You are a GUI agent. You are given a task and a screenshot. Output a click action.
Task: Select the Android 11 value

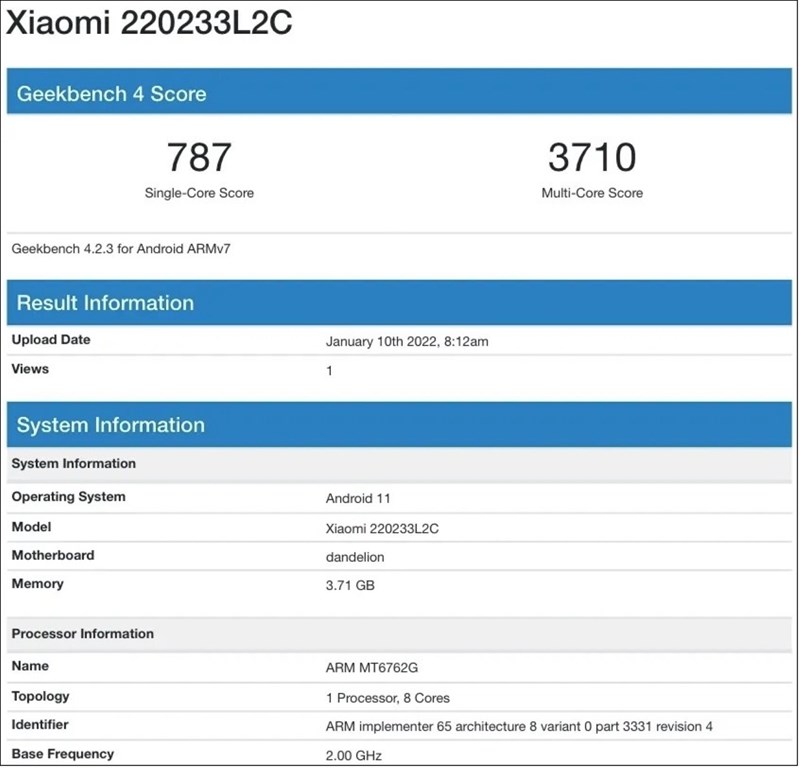358,499
